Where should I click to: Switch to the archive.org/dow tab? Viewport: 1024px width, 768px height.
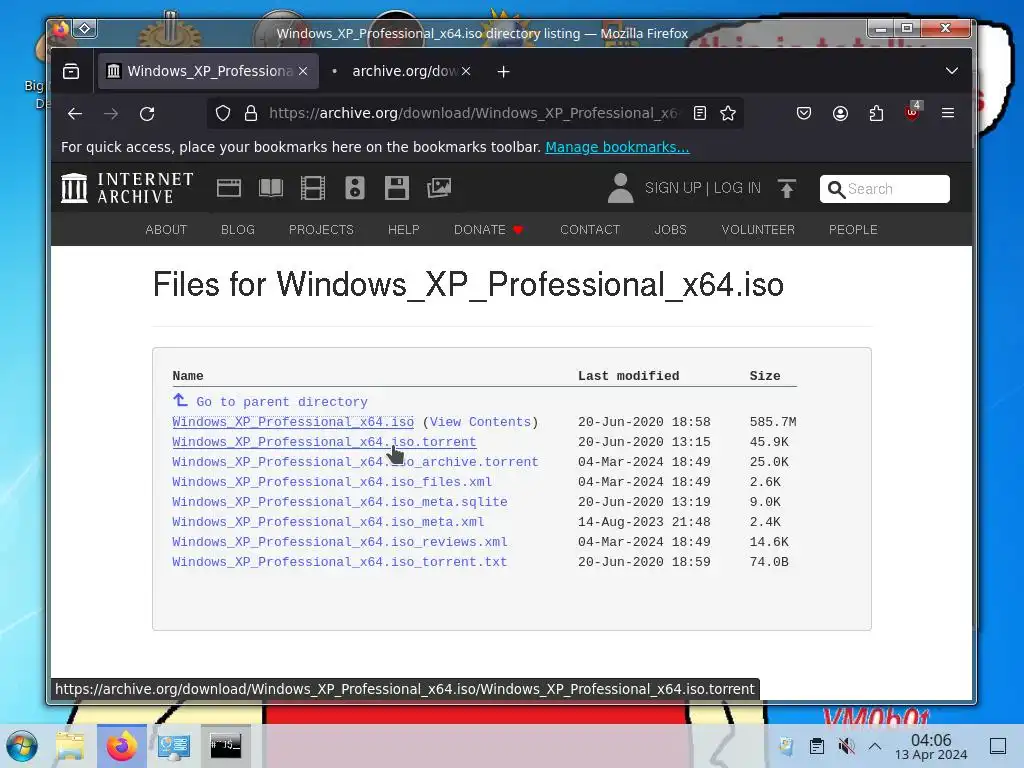[x=404, y=71]
